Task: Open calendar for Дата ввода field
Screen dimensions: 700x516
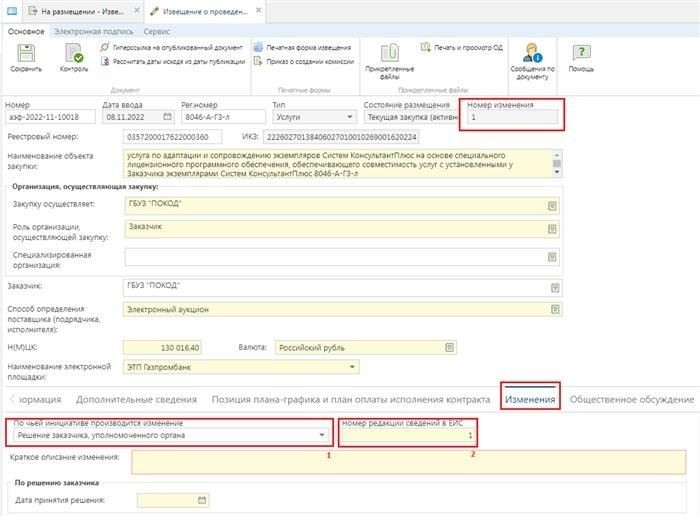Action: click(x=167, y=117)
